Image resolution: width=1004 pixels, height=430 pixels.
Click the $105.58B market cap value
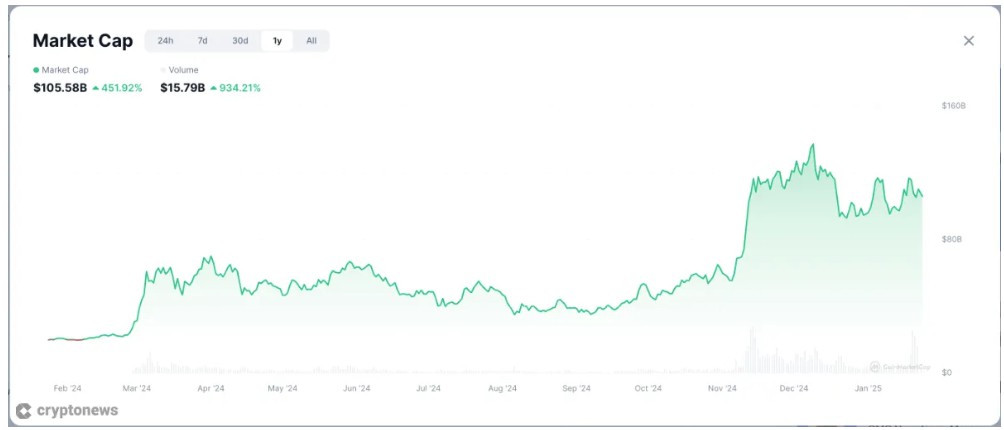pyautogui.click(x=60, y=88)
